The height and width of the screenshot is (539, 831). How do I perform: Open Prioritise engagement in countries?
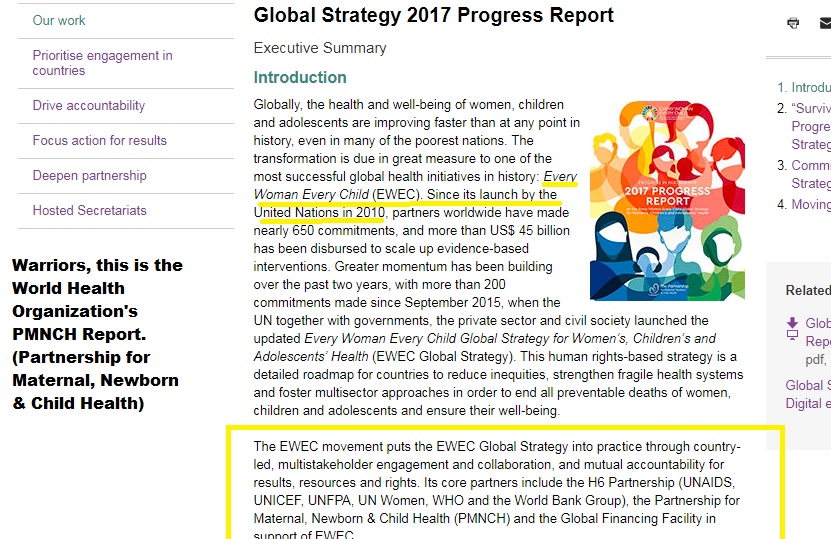click(102, 63)
